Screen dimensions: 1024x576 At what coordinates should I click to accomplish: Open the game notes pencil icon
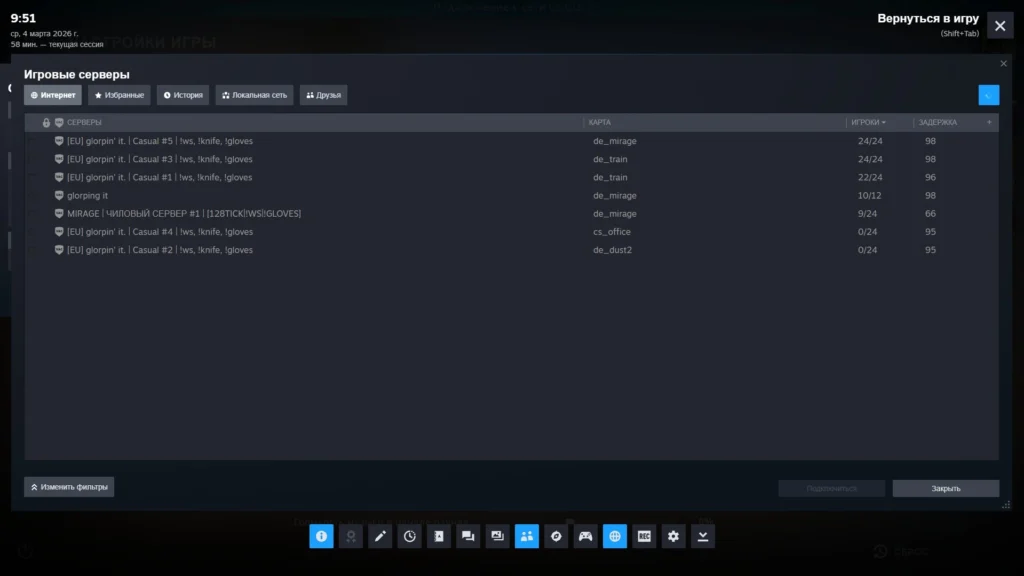pyautogui.click(x=380, y=536)
